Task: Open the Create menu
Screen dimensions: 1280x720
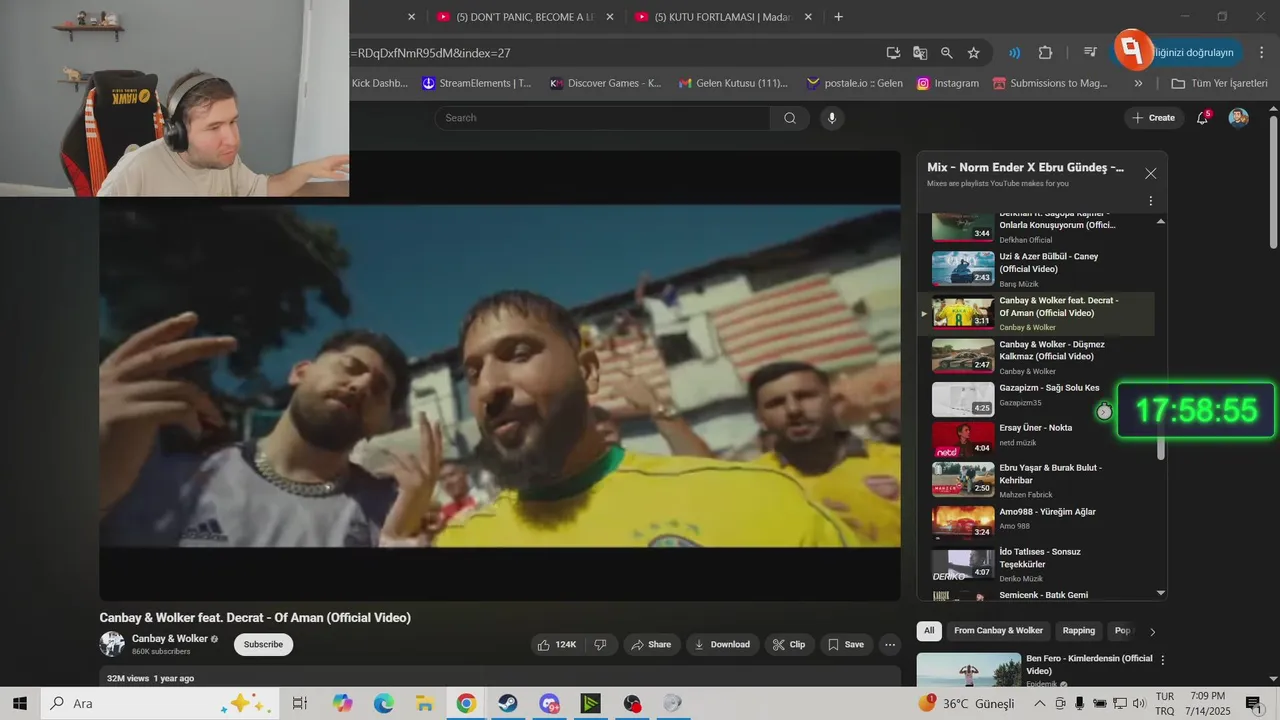Action: click(1153, 118)
